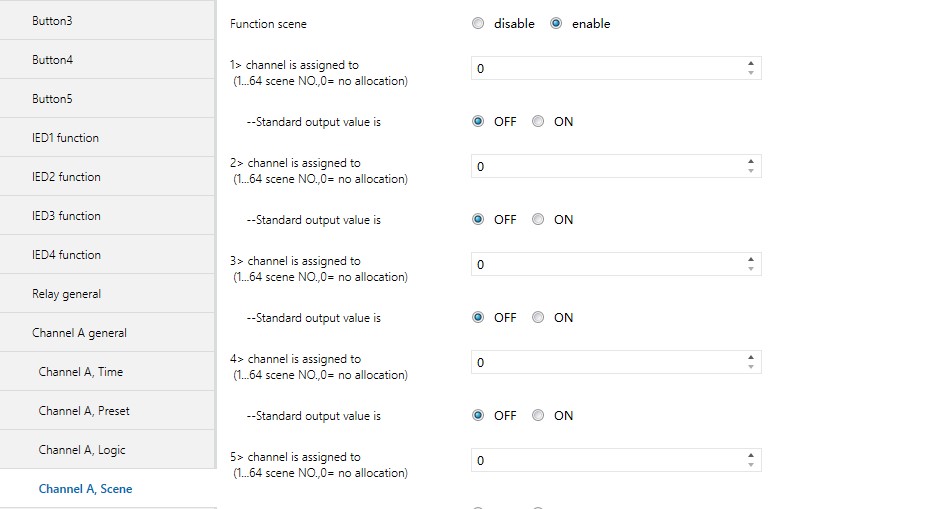The height and width of the screenshot is (509, 937).
Task: Click the 1> channel scene number field
Action: pos(606,68)
